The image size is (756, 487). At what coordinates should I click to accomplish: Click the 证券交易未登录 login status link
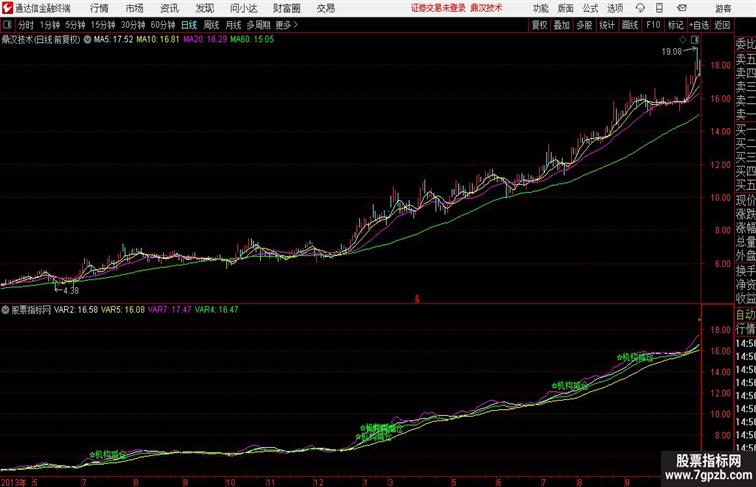pos(439,8)
